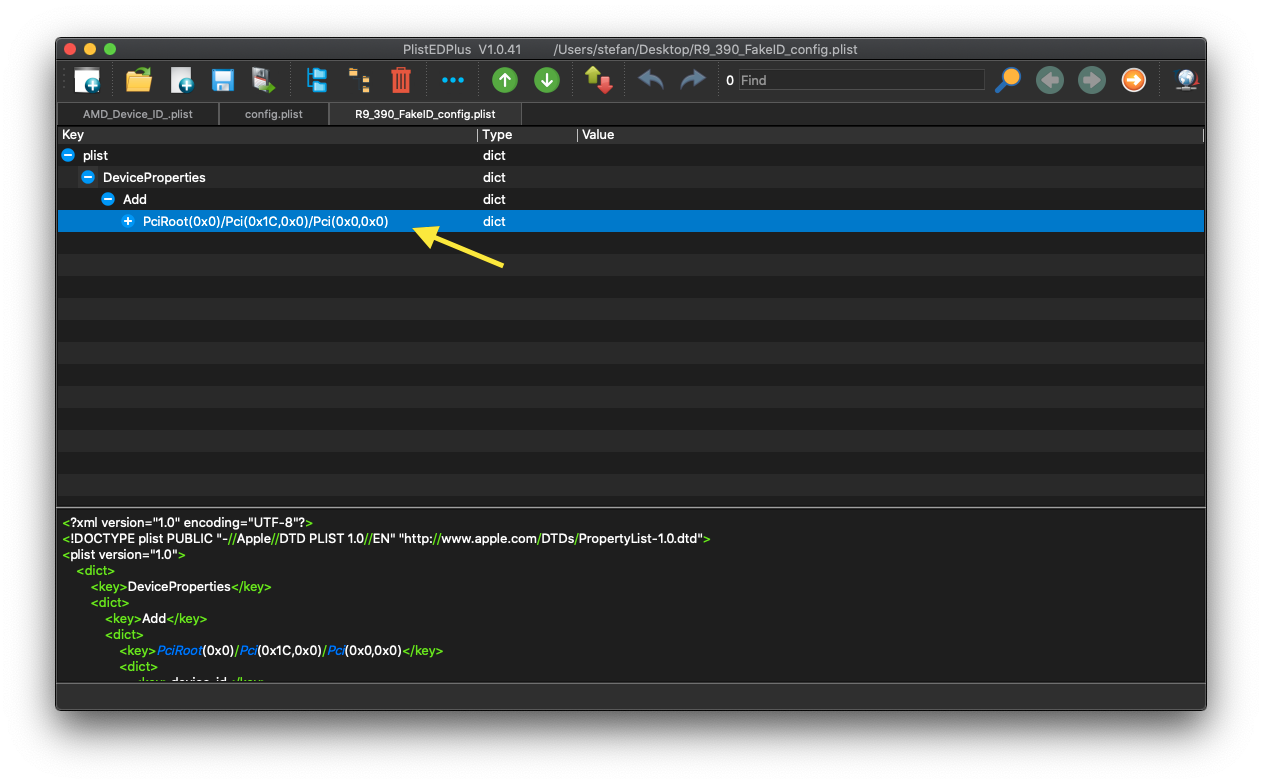This screenshot has width=1262, height=784.
Task: Click into the Find search field
Action: (x=860, y=80)
